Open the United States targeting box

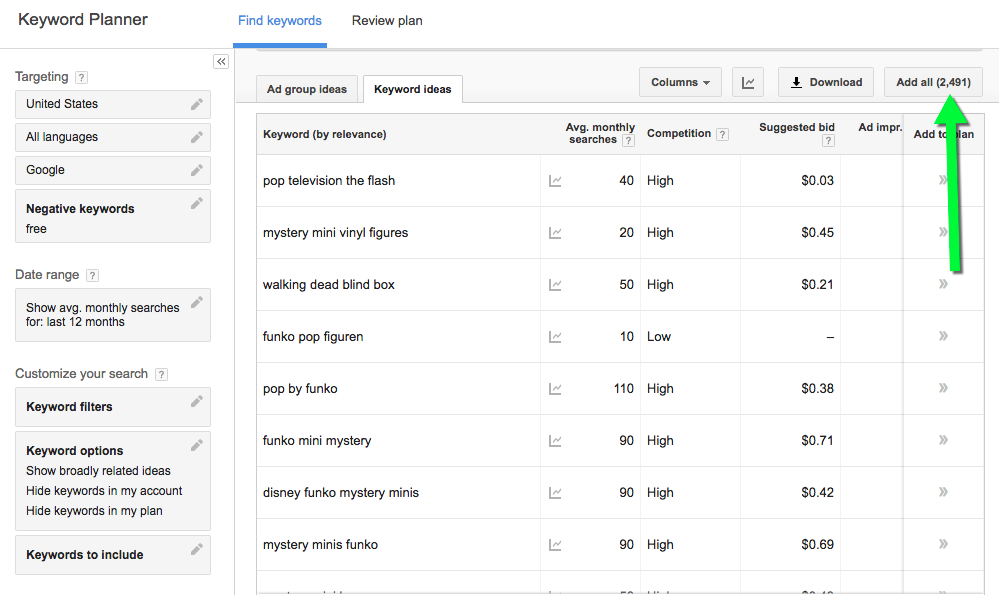point(113,104)
